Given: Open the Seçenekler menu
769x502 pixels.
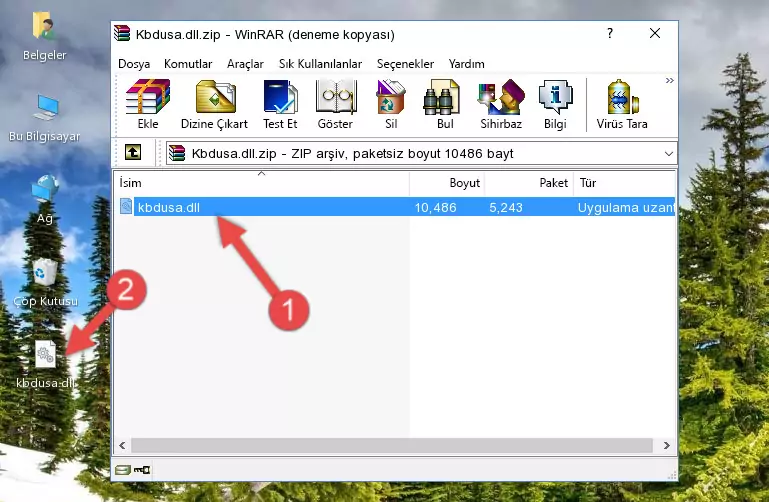Looking at the screenshot, I should click(405, 64).
